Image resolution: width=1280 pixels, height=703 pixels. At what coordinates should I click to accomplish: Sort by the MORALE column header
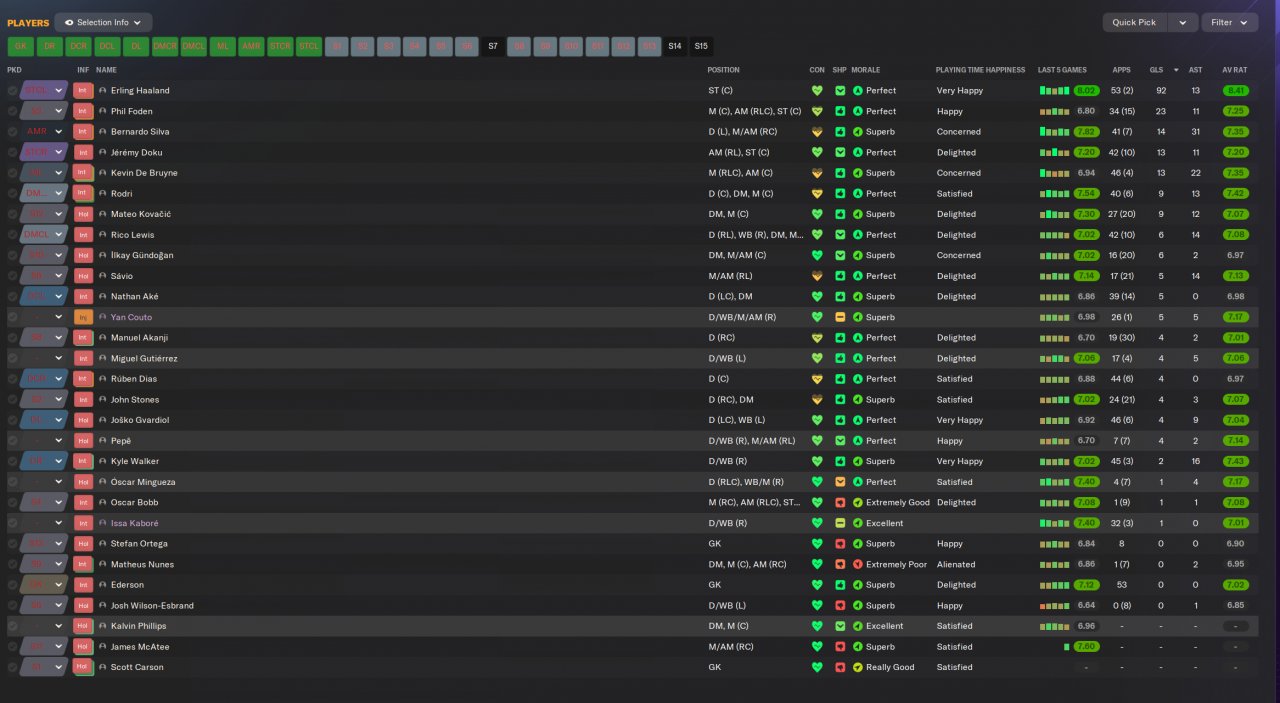[866, 70]
